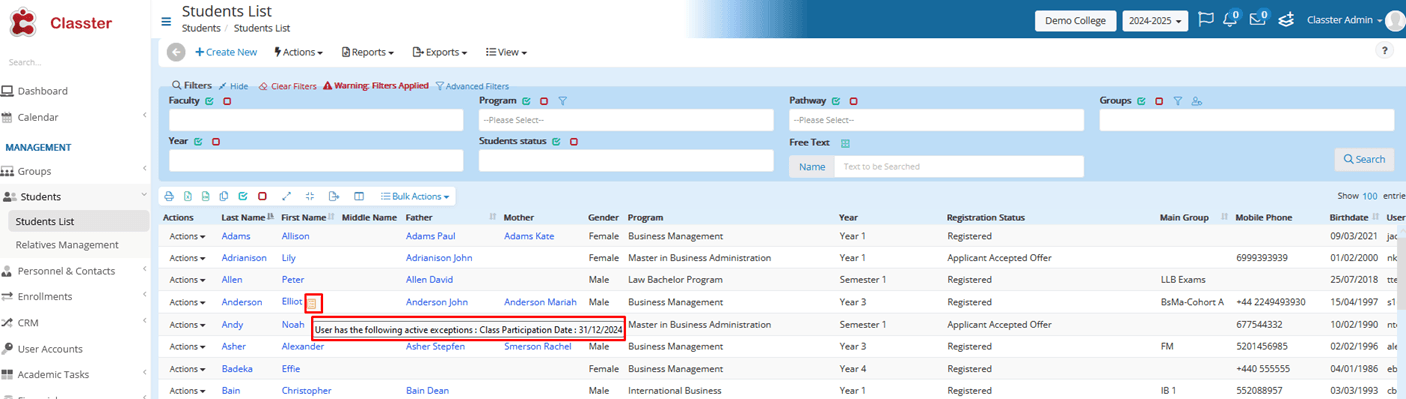This screenshot has height=399, width=1406.
Task: Click the Clear Filters link
Action: [288, 86]
